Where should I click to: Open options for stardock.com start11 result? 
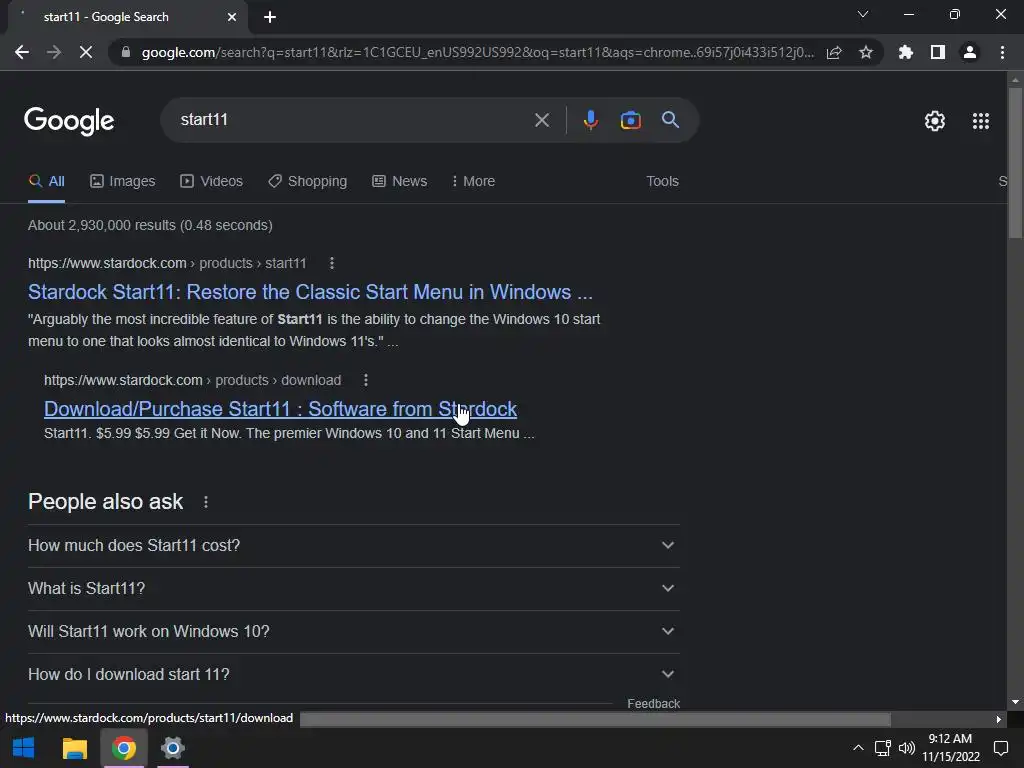332,263
